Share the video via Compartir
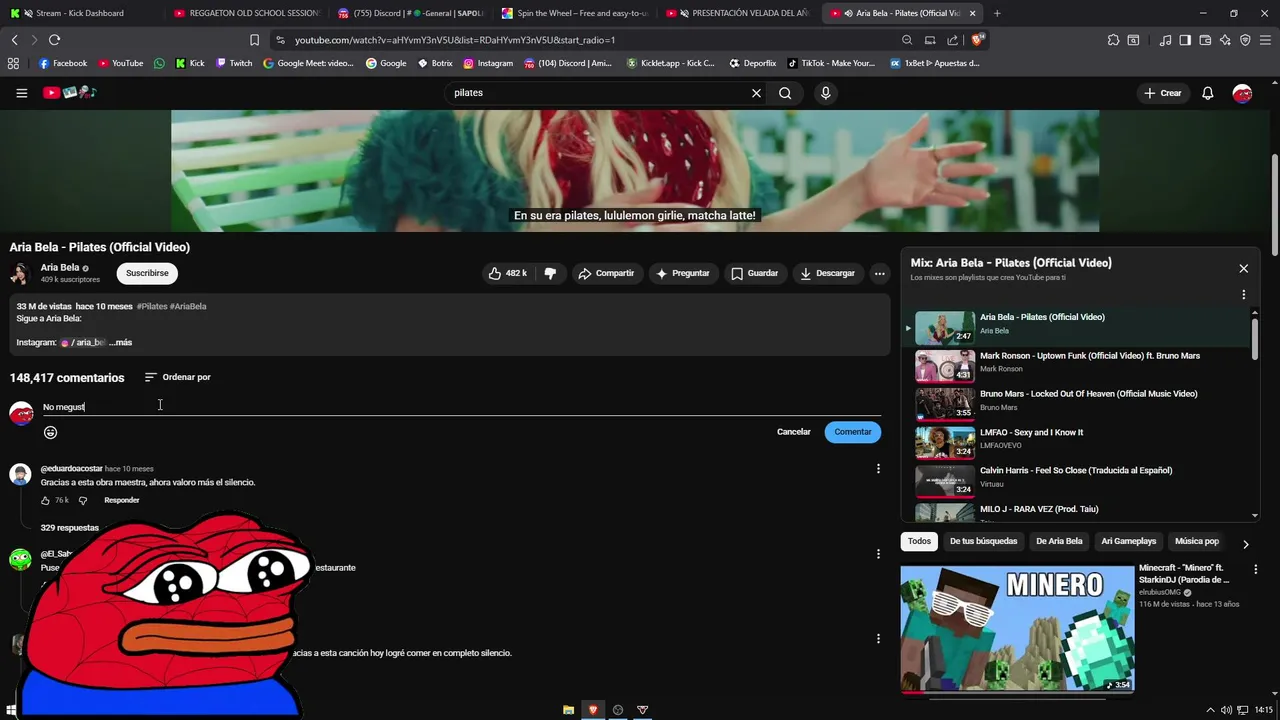This screenshot has width=1280, height=720. point(606,273)
